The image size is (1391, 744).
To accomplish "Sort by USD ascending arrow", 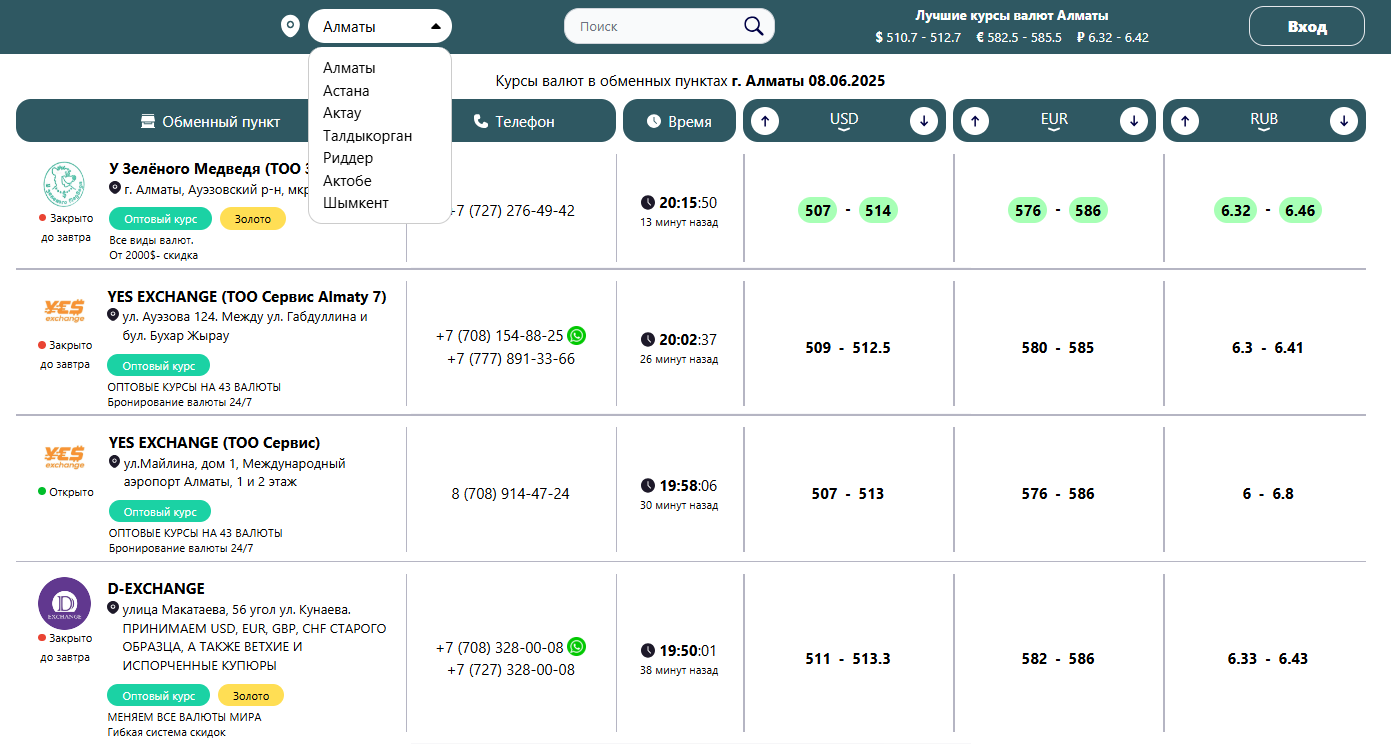I will [x=764, y=121].
